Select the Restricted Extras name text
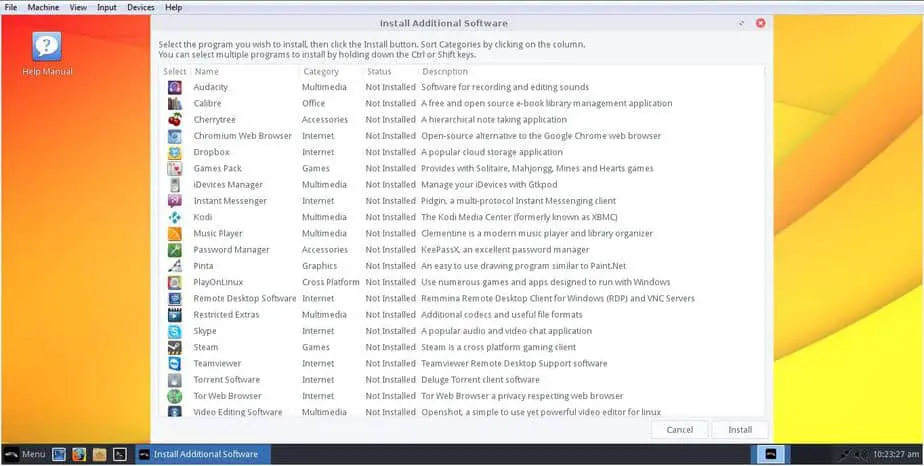The width and height of the screenshot is (924, 466). click(x=226, y=315)
